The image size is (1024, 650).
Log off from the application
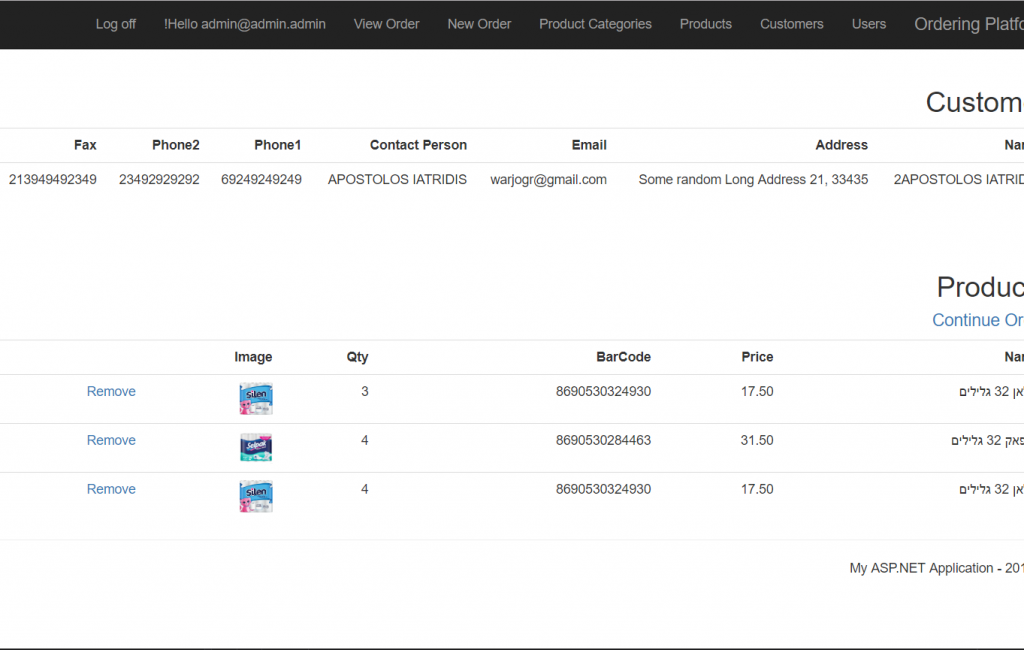point(115,24)
